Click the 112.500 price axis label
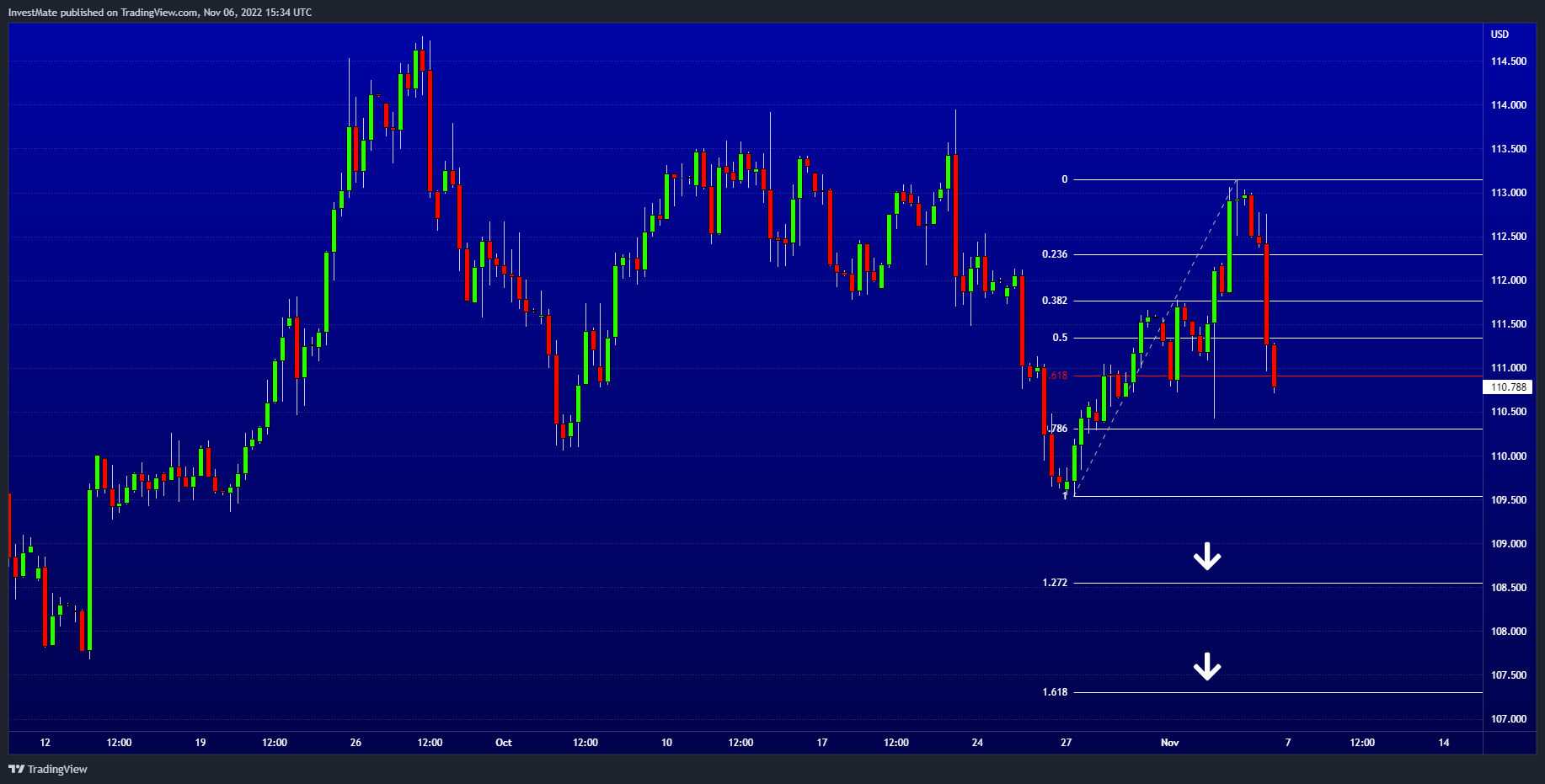The height and width of the screenshot is (784, 1545). click(1509, 237)
